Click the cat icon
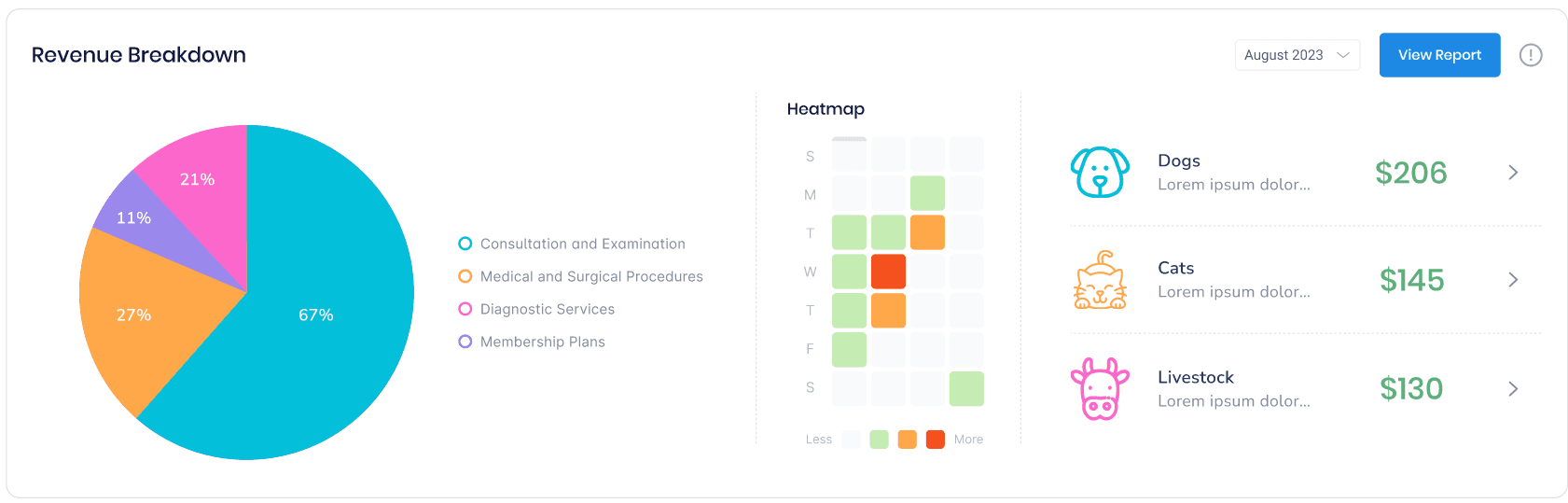The height and width of the screenshot is (503, 1568). [x=1100, y=280]
